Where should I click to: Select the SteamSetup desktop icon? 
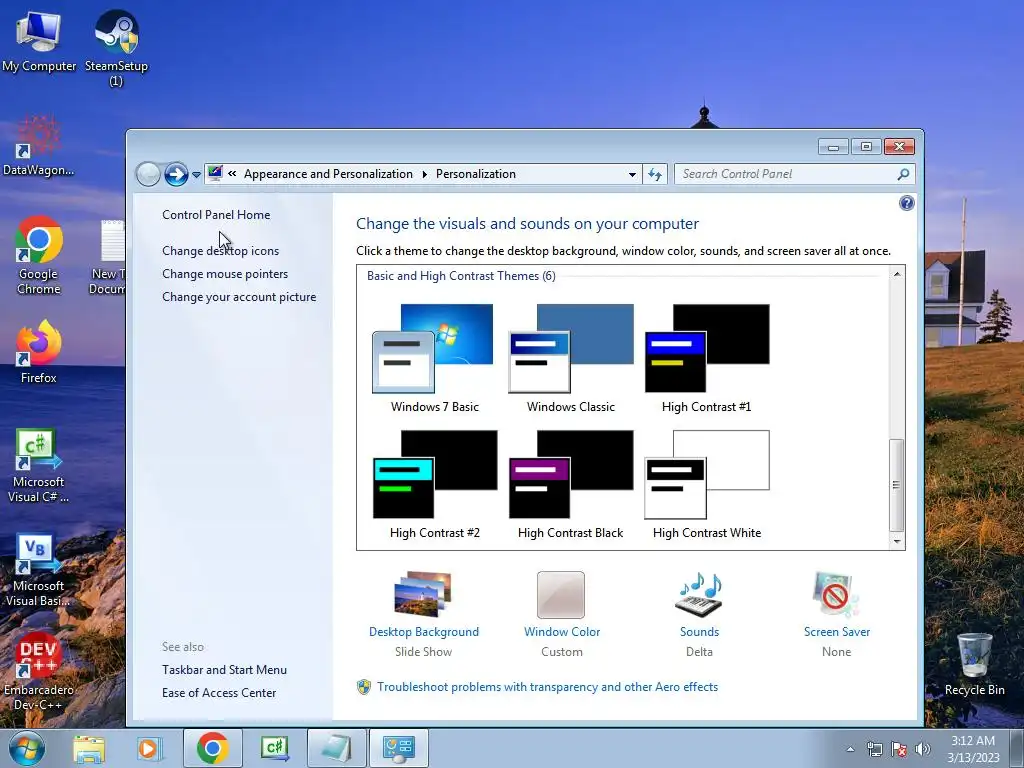pyautogui.click(x=116, y=48)
